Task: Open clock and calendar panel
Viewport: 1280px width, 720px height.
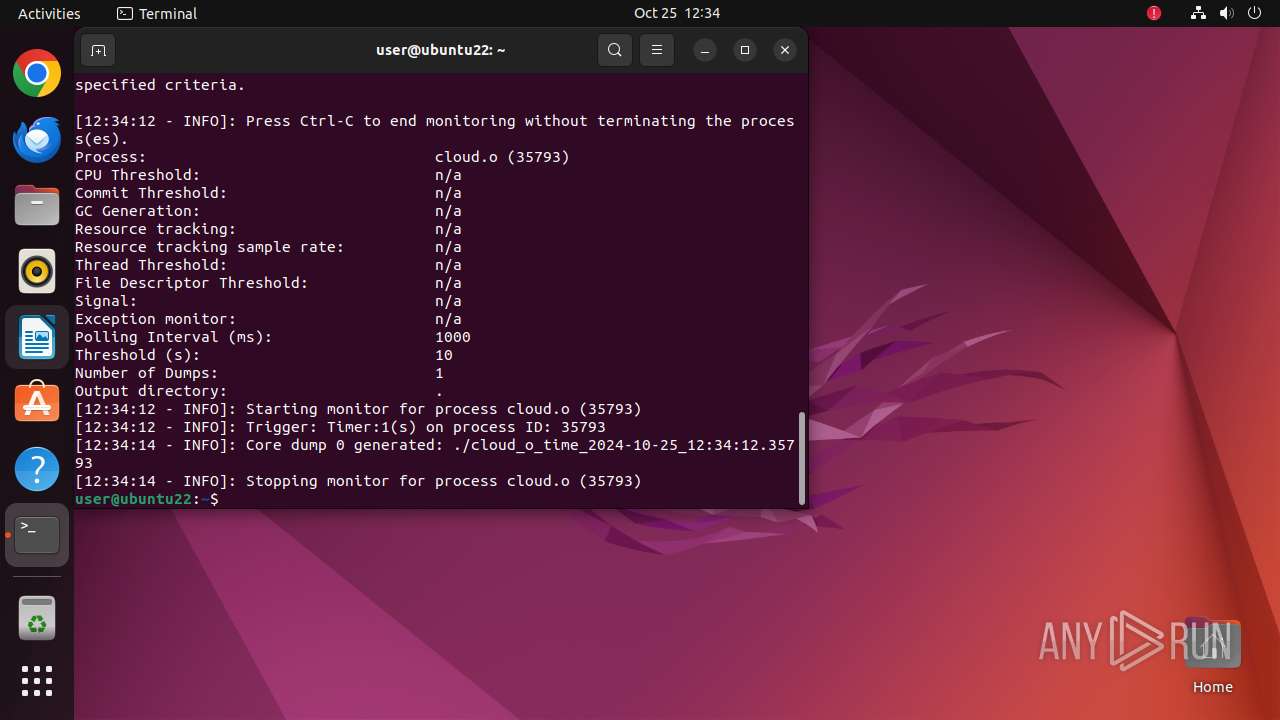Action: tap(677, 13)
